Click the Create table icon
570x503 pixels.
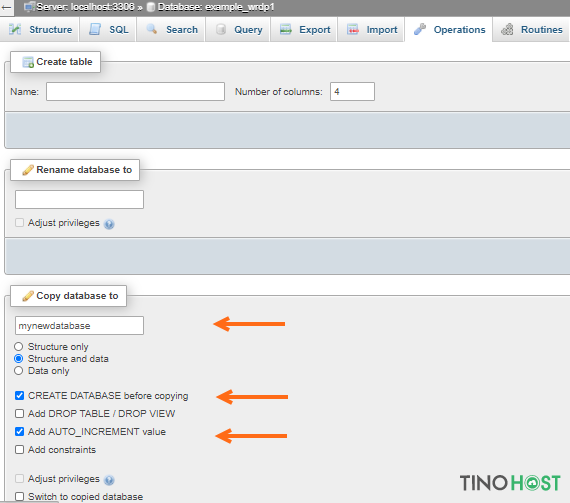(x=28, y=62)
